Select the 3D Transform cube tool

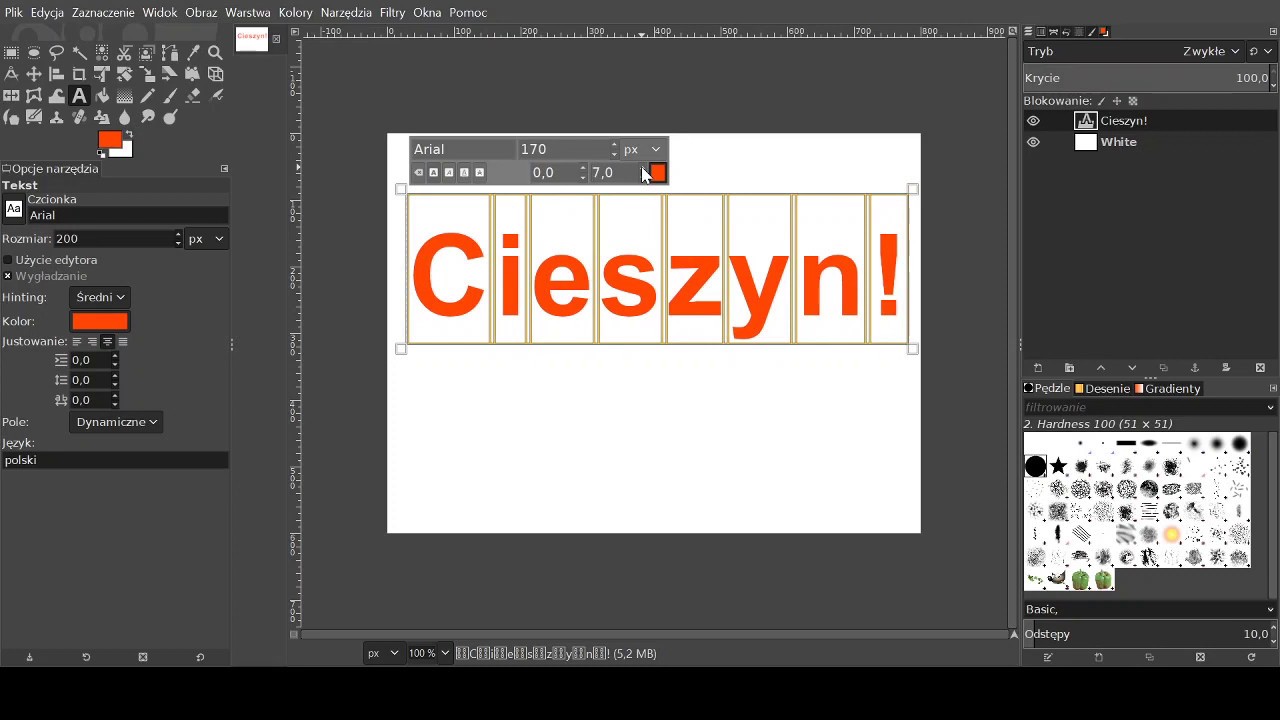click(x=215, y=74)
